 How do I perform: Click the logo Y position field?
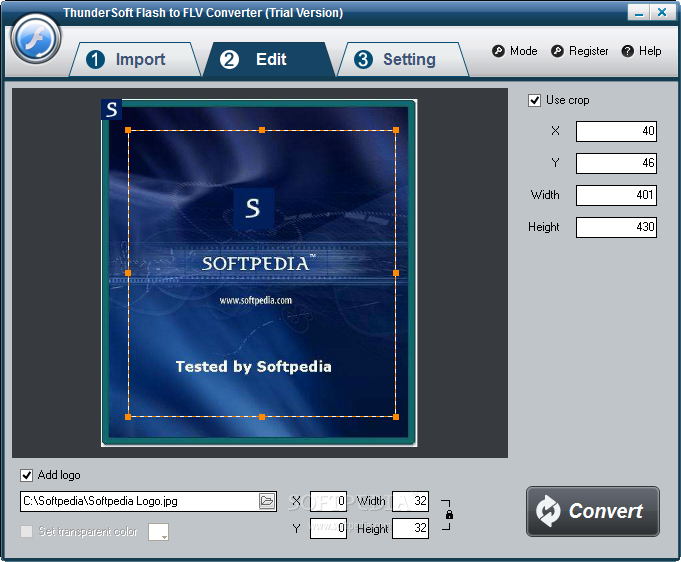point(328,528)
